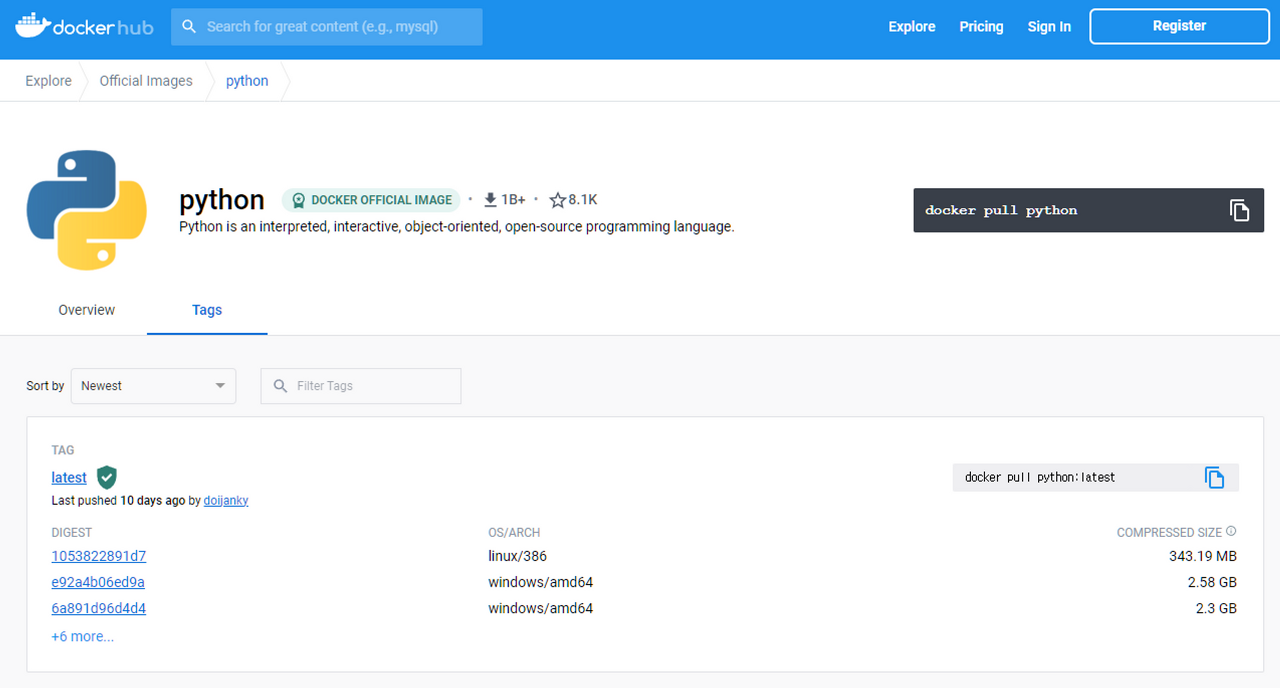Click windows/amd64 in the 6a891d96d4d4 row

(x=541, y=608)
